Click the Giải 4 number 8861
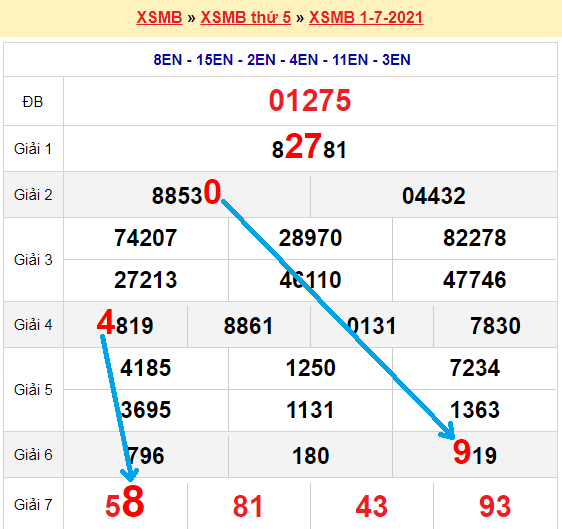The height and width of the screenshot is (529, 562). tap(248, 326)
